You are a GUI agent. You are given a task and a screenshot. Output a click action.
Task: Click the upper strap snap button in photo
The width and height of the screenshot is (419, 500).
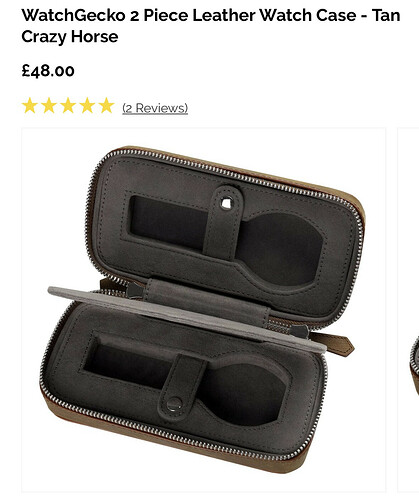click(x=226, y=203)
